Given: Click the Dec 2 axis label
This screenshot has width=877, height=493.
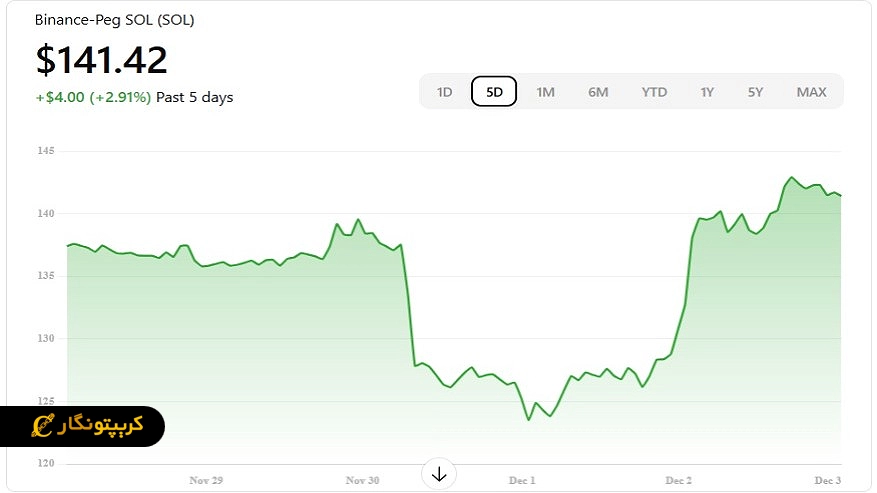Looking at the screenshot, I should 679,481.
